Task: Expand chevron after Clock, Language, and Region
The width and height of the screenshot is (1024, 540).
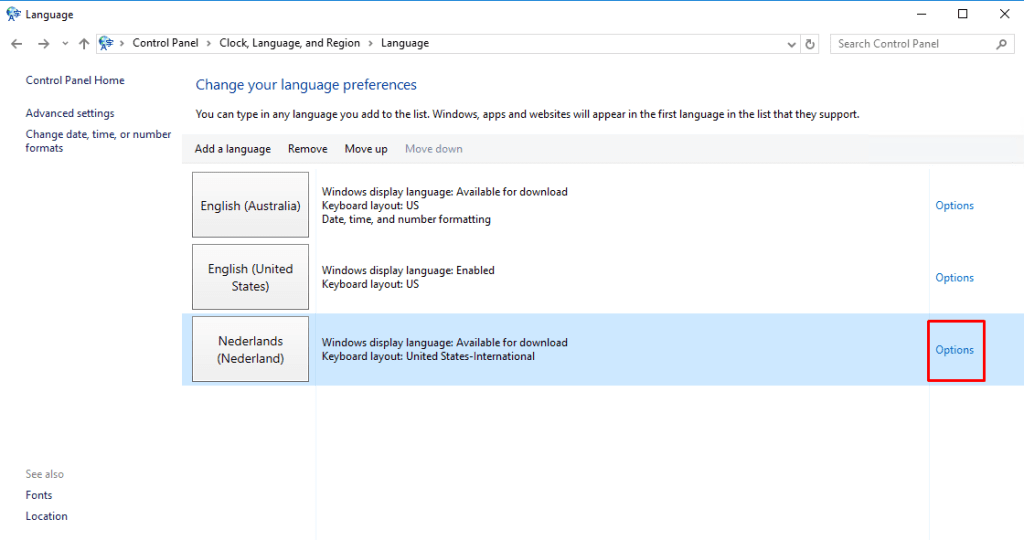Action: [x=370, y=44]
